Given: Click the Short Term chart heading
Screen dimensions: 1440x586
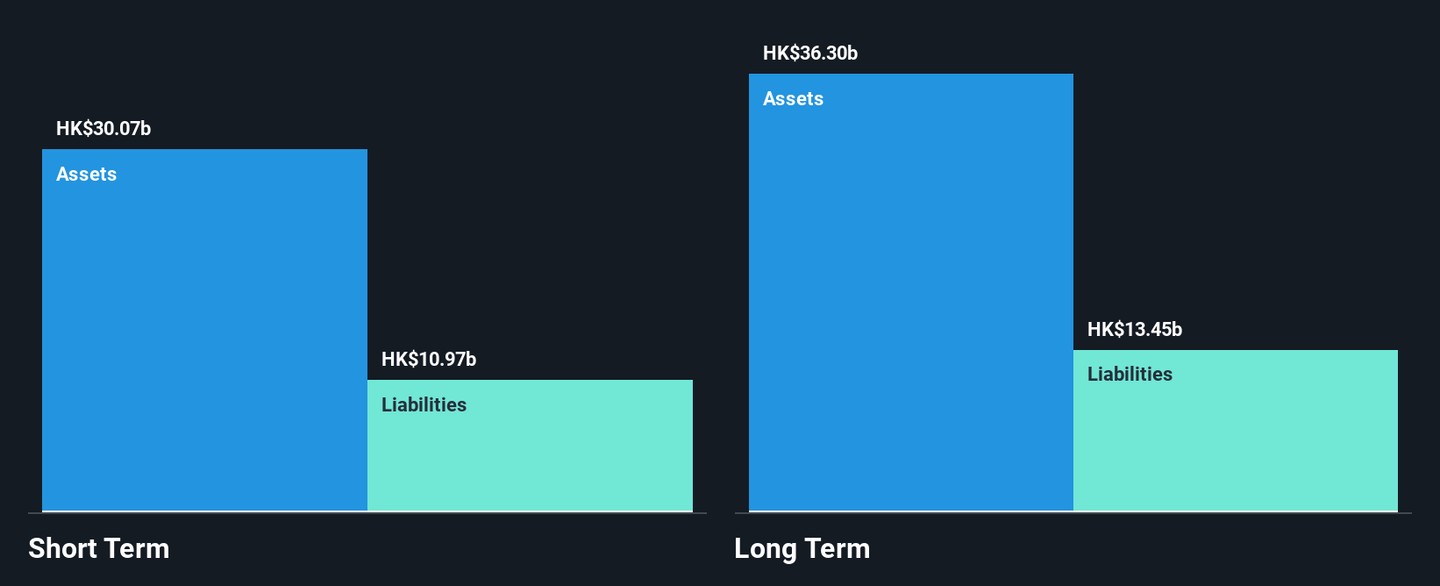Looking at the screenshot, I should pyautogui.click(x=98, y=548).
